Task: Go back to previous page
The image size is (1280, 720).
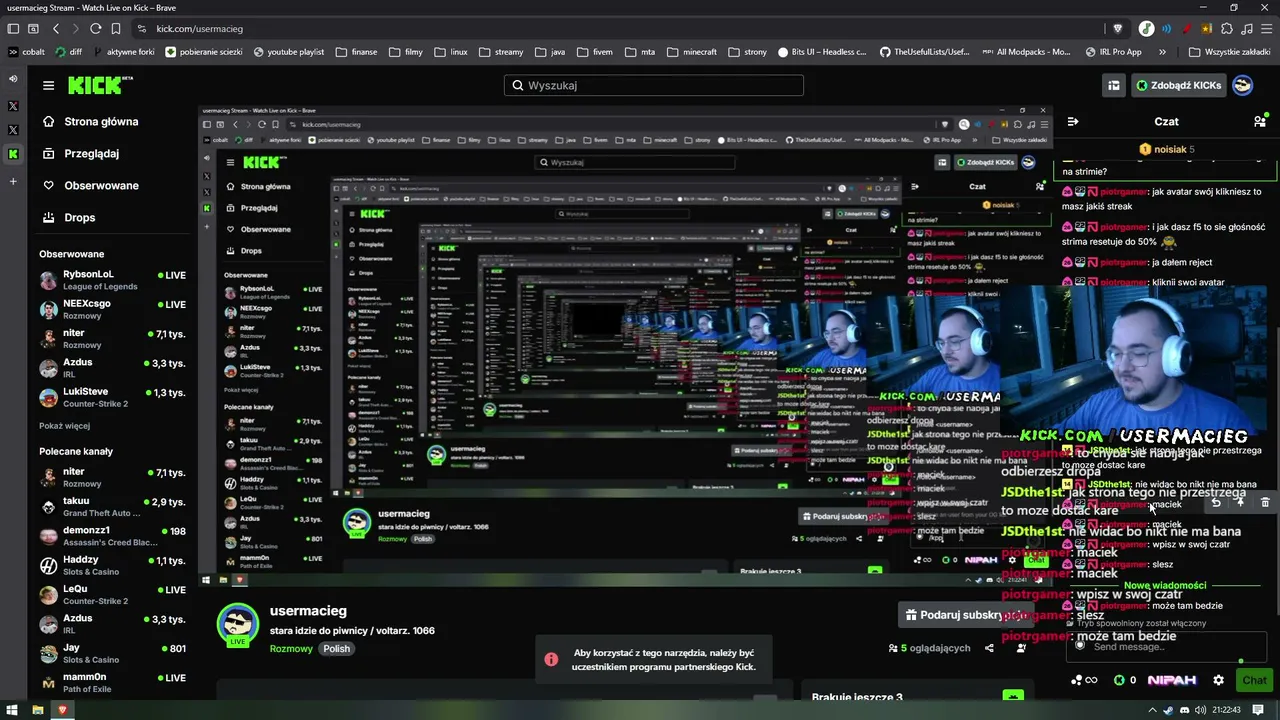Action: click(x=56, y=28)
